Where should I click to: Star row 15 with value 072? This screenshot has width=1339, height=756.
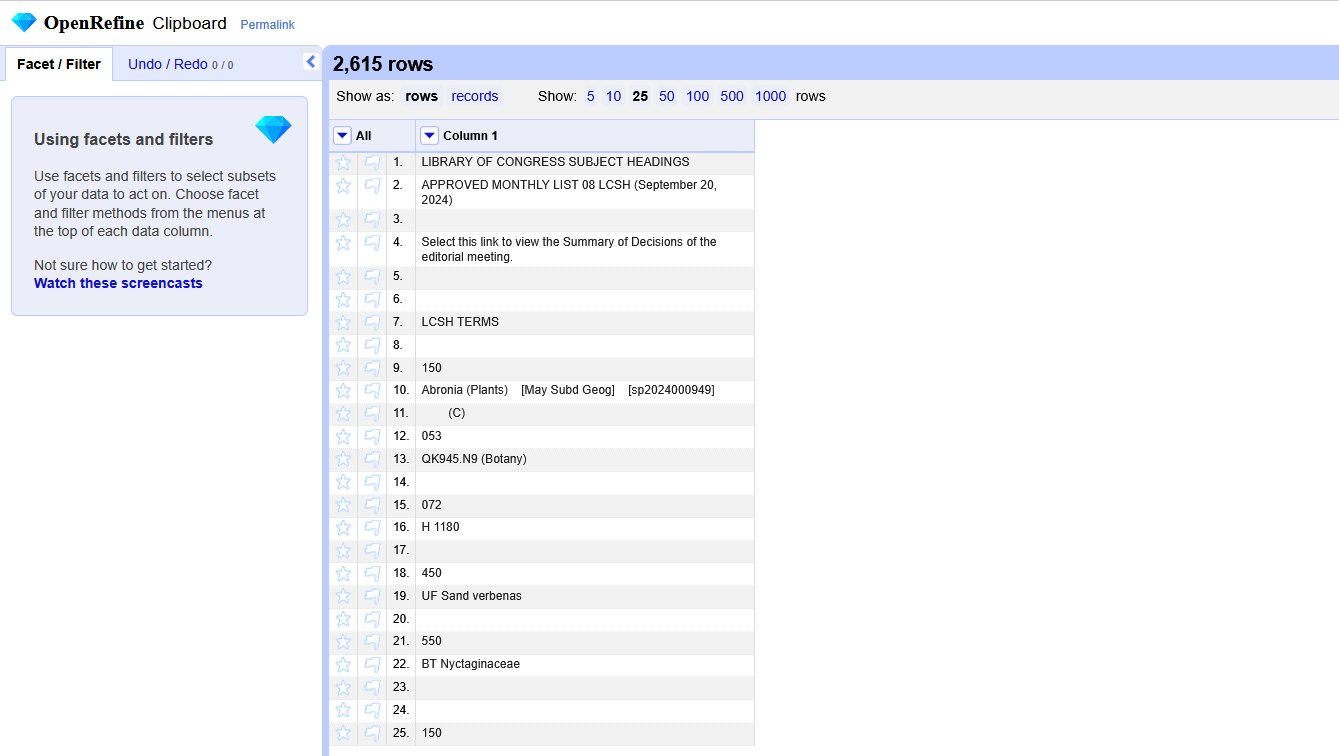pos(343,505)
